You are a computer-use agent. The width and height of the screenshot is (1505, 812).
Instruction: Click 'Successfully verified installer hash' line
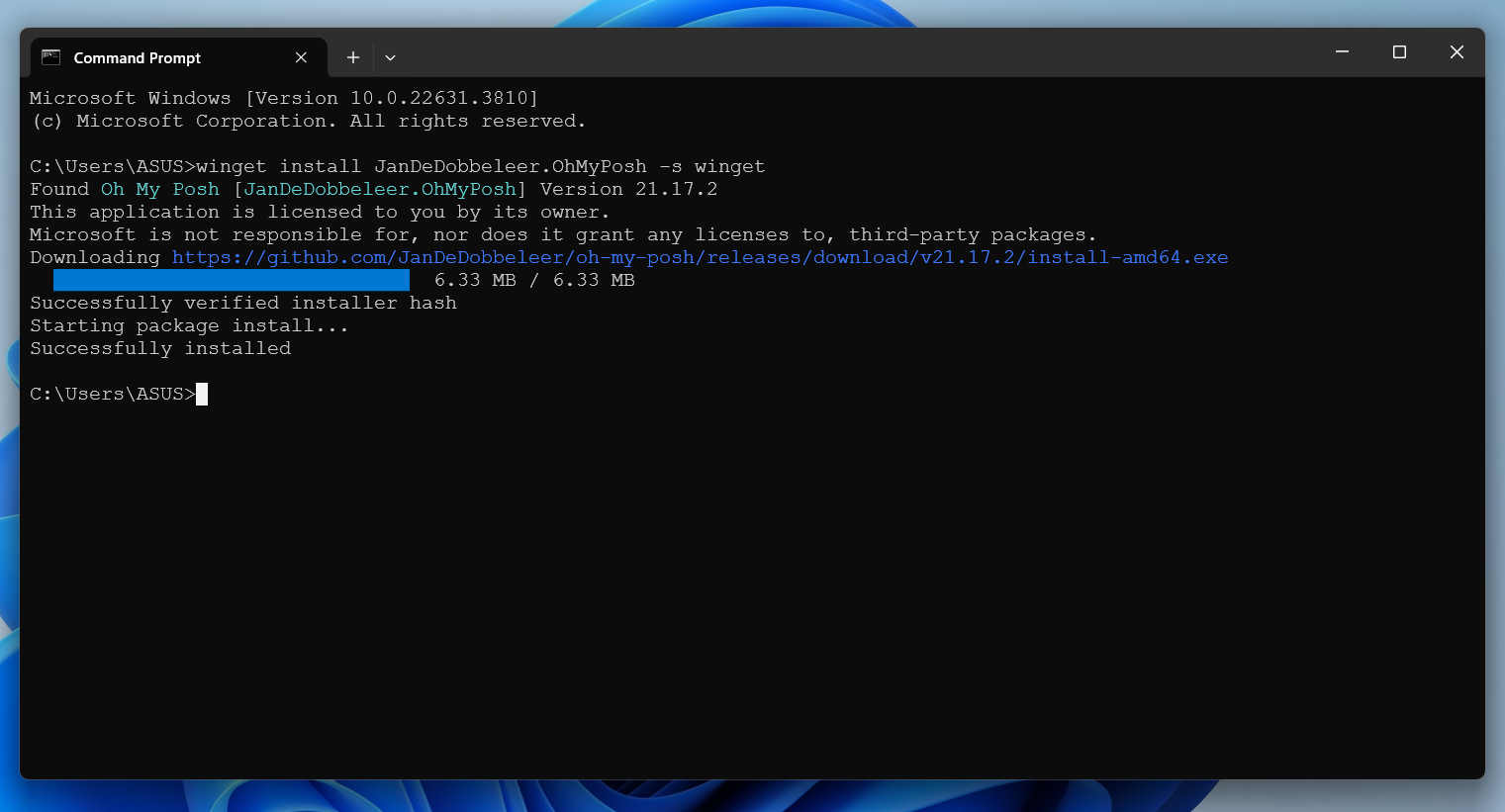(x=243, y=303)
